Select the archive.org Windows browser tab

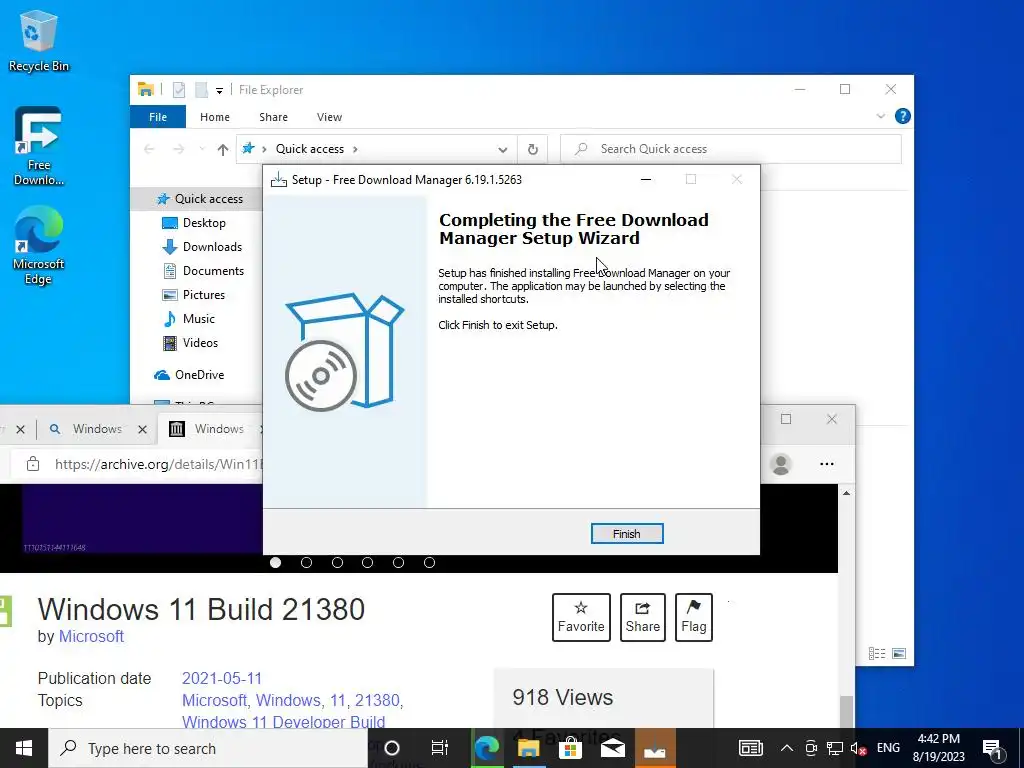coord(212,429)
